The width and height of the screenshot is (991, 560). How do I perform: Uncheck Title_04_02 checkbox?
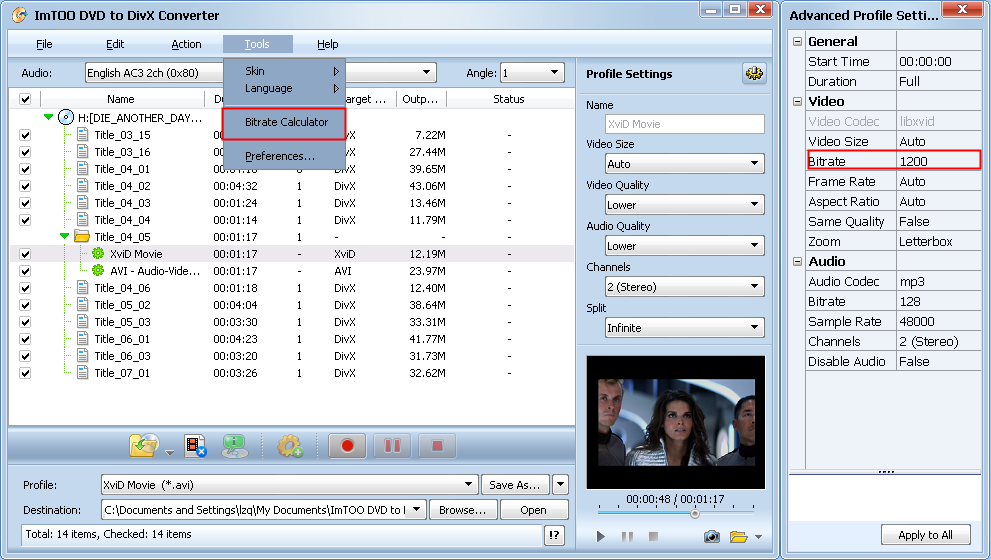point(25,186)
